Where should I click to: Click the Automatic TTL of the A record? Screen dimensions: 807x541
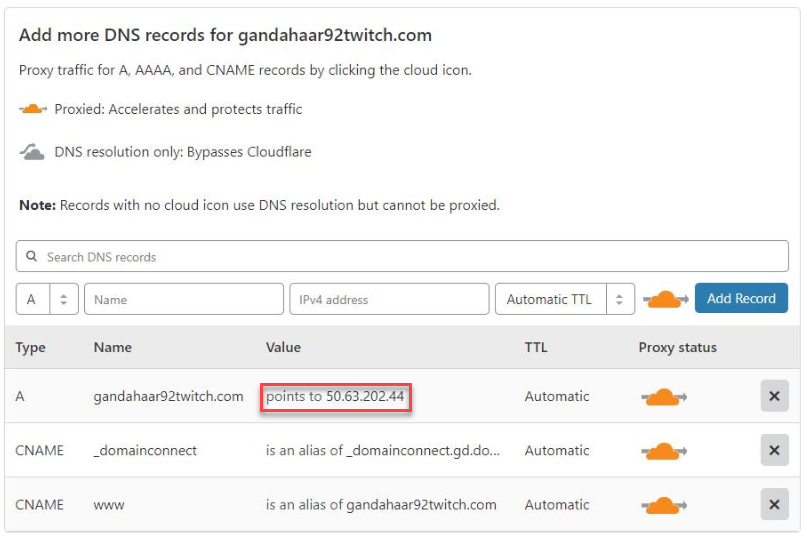pyautogui.click(x=557, y=397)
